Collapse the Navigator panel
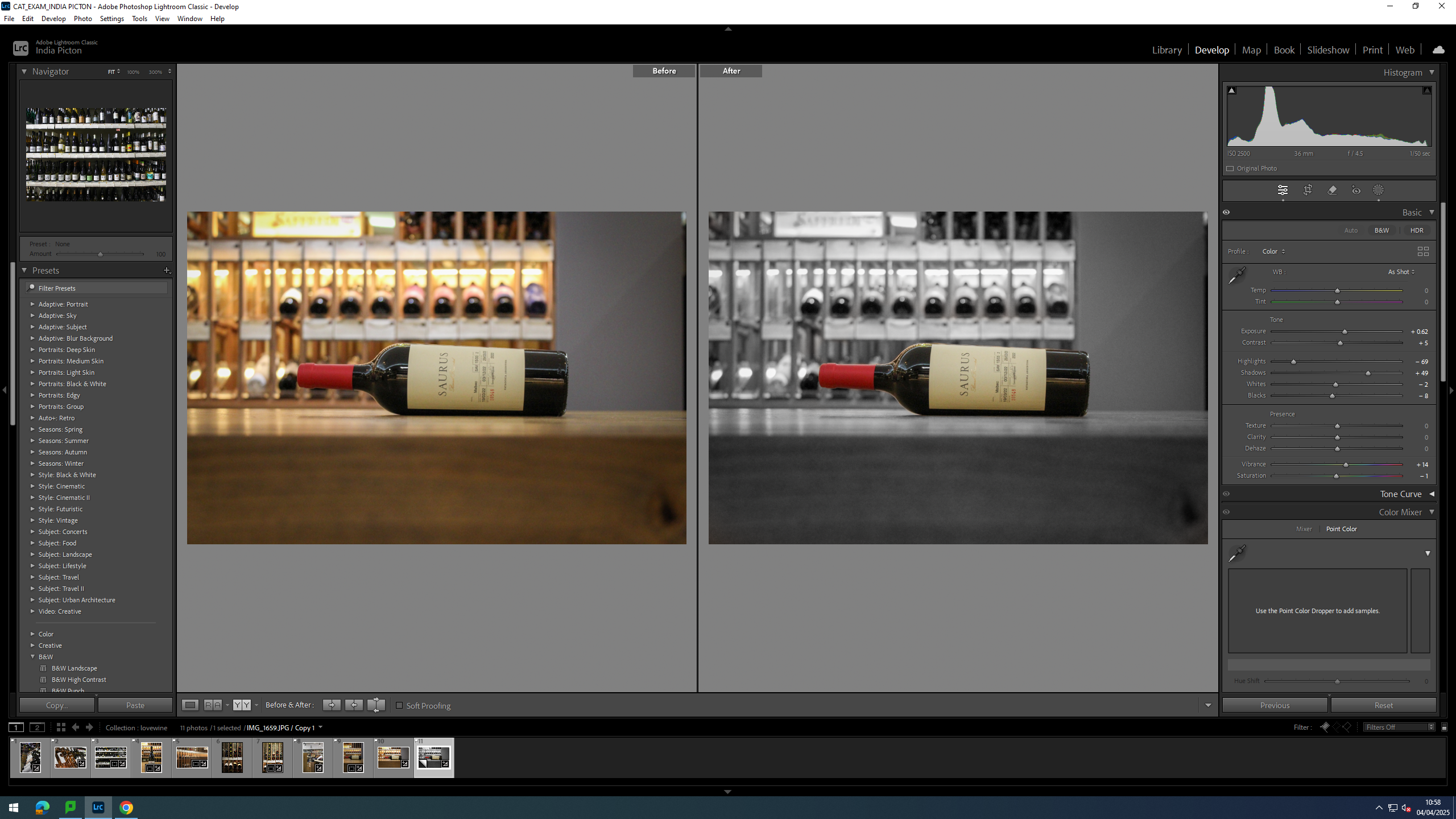This screenshot has height=819, width=1456. click(x=24, y=72)
